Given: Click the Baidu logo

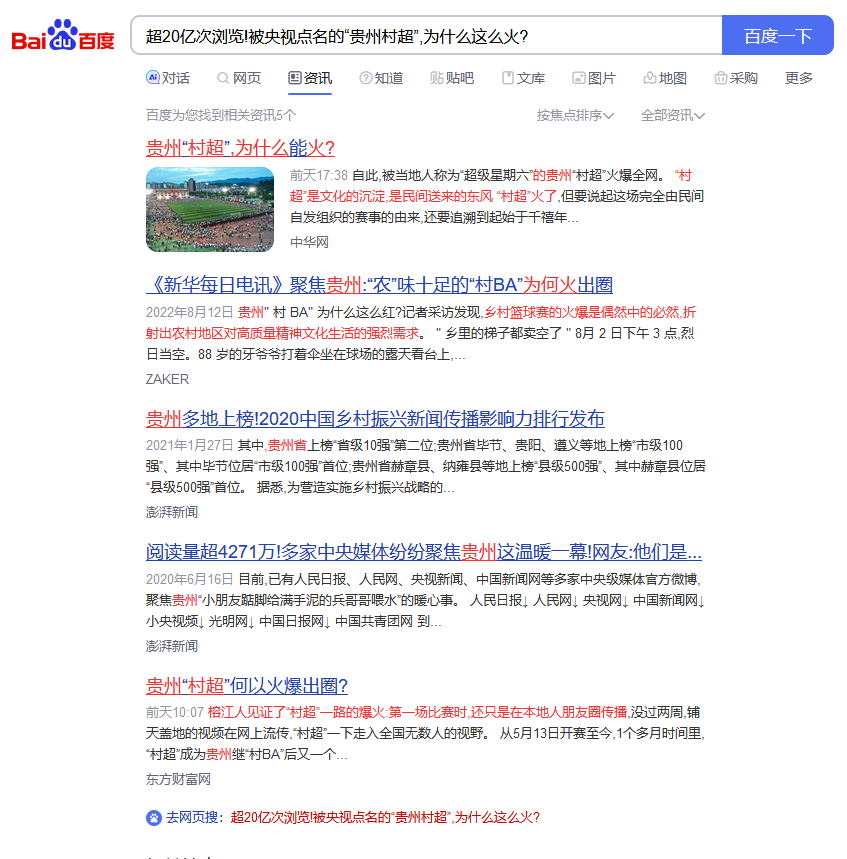Looking at the screenshot, I should (x=63, y=36).
